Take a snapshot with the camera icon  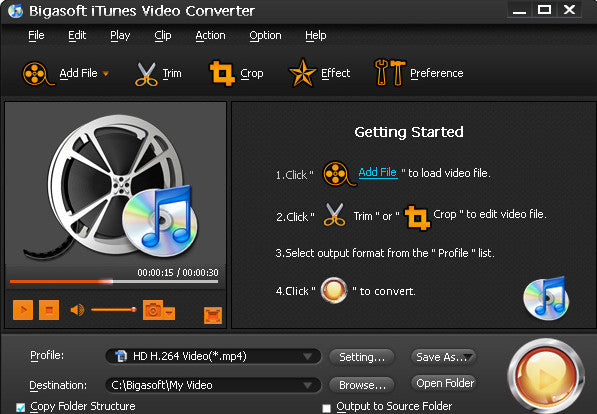click(152, 310)
